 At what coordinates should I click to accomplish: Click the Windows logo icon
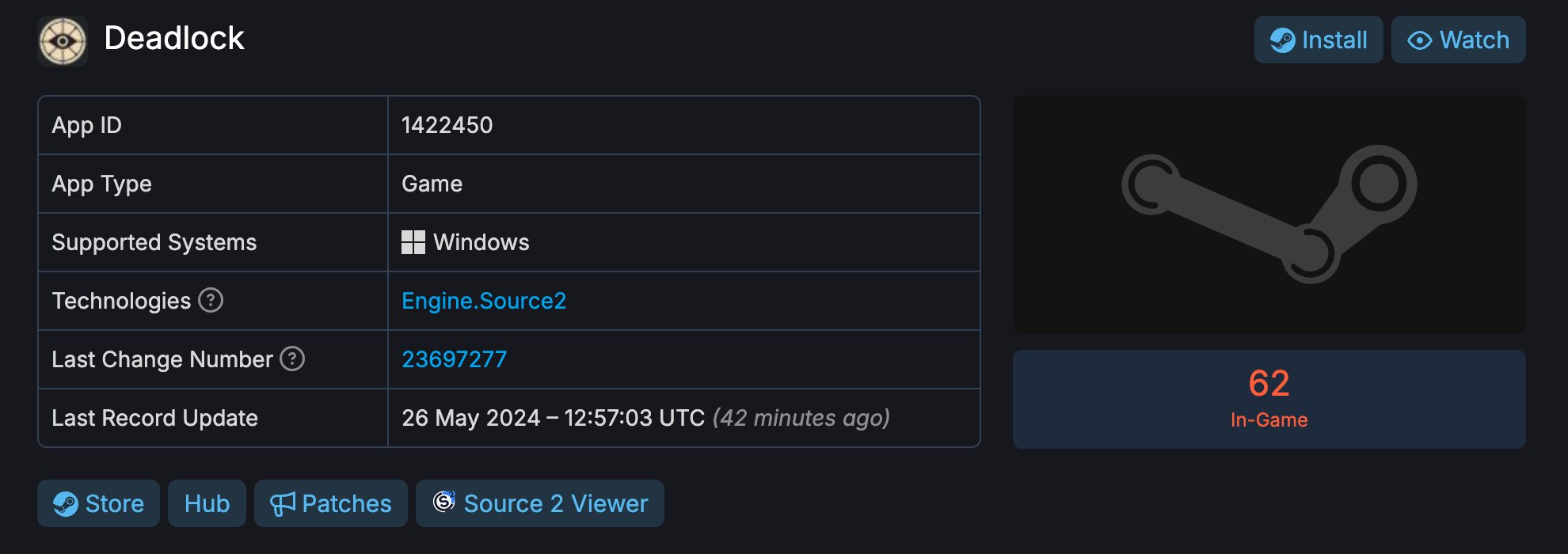coord(413,242)
